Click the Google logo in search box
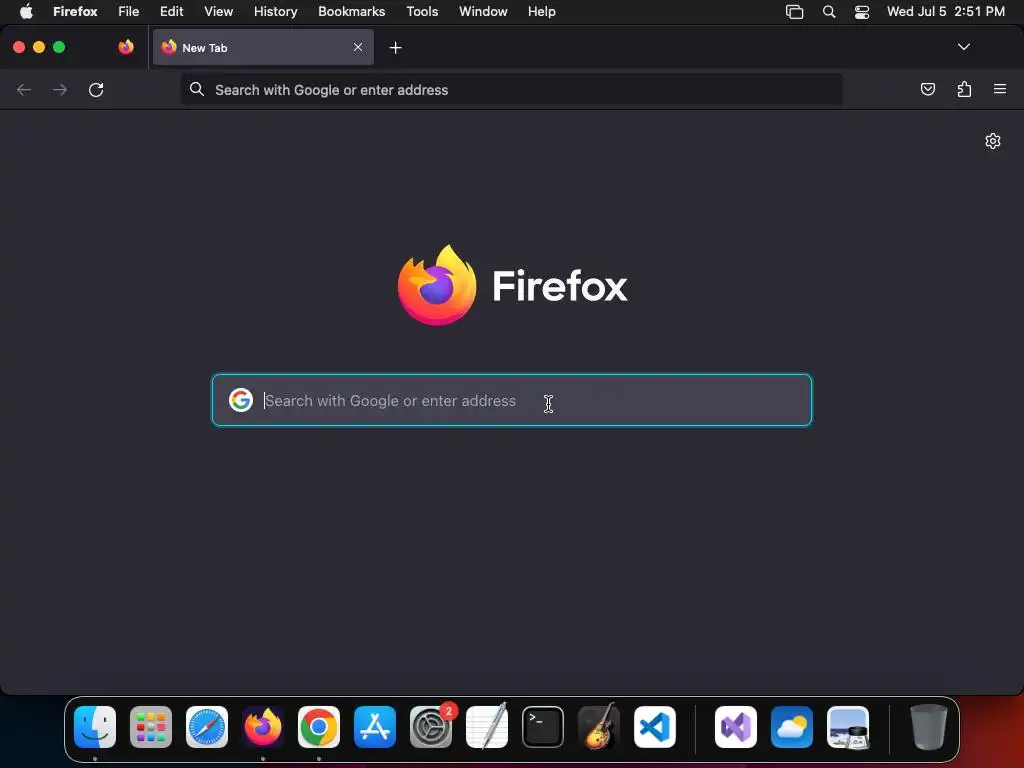 point(241,400)
